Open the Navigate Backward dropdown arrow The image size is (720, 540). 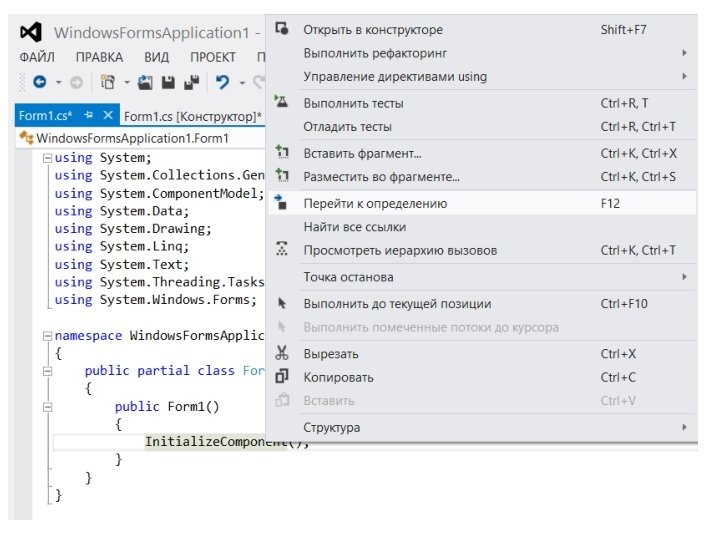click(x=58, y=83)
